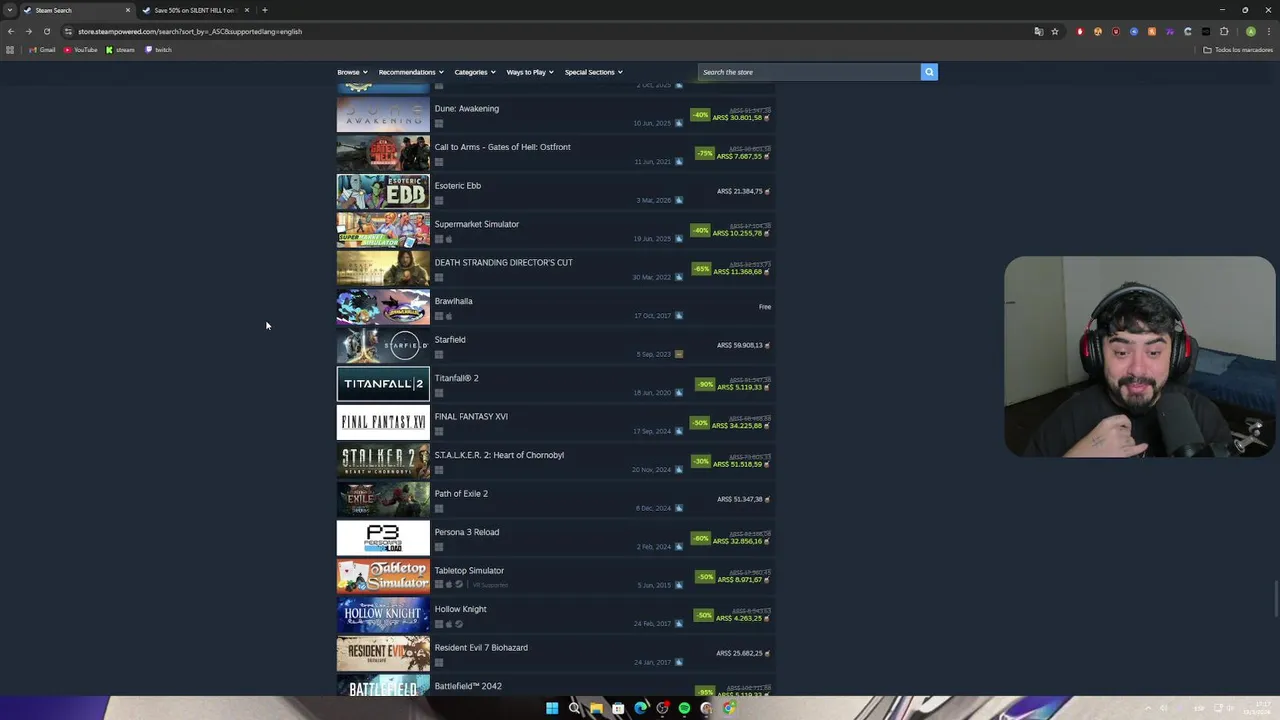Open the Starfield game listing
The height and width of the screenshot is (720, 1280).
tap(555, 346)
